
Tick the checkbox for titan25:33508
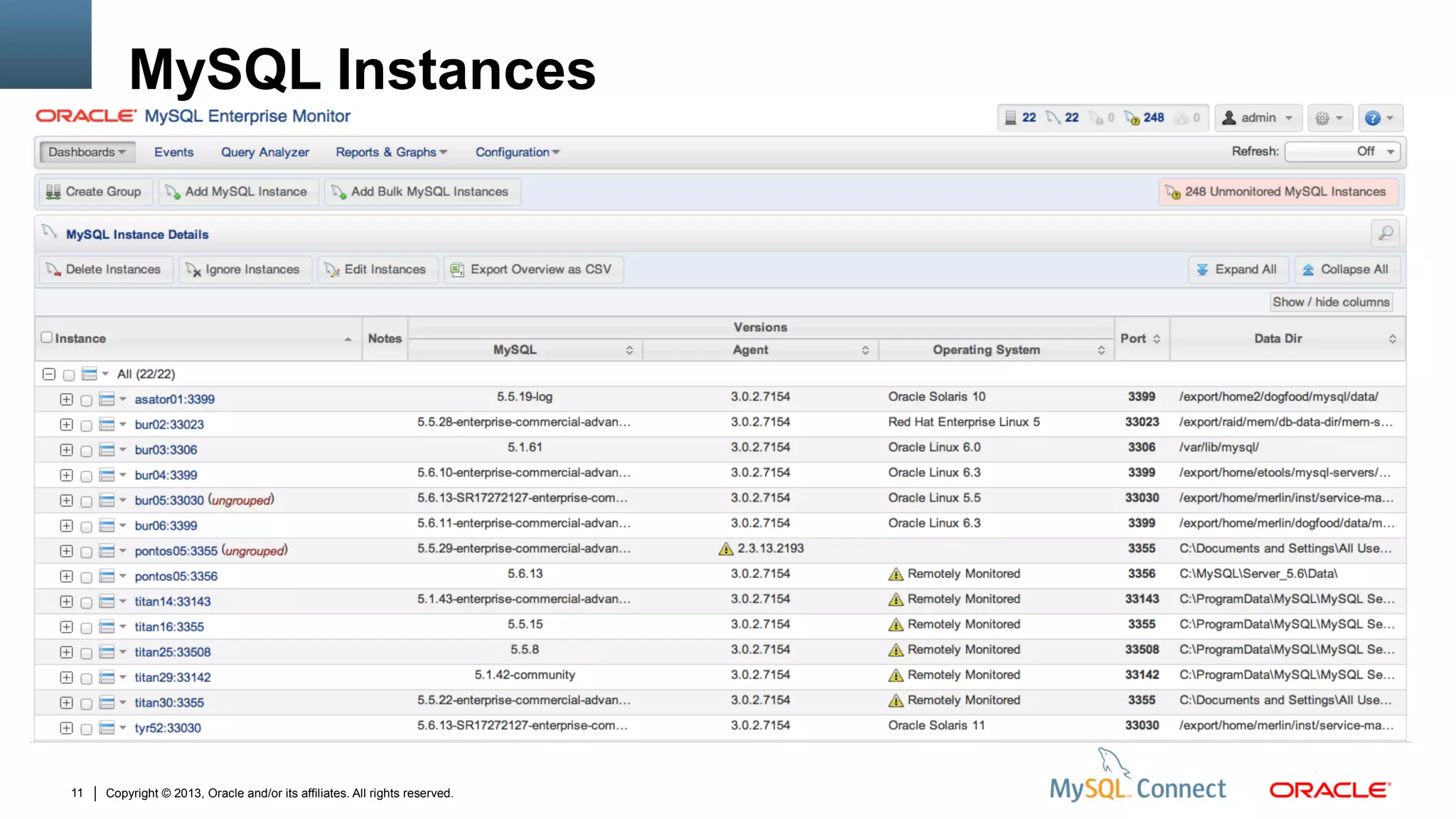coord(86,653)
